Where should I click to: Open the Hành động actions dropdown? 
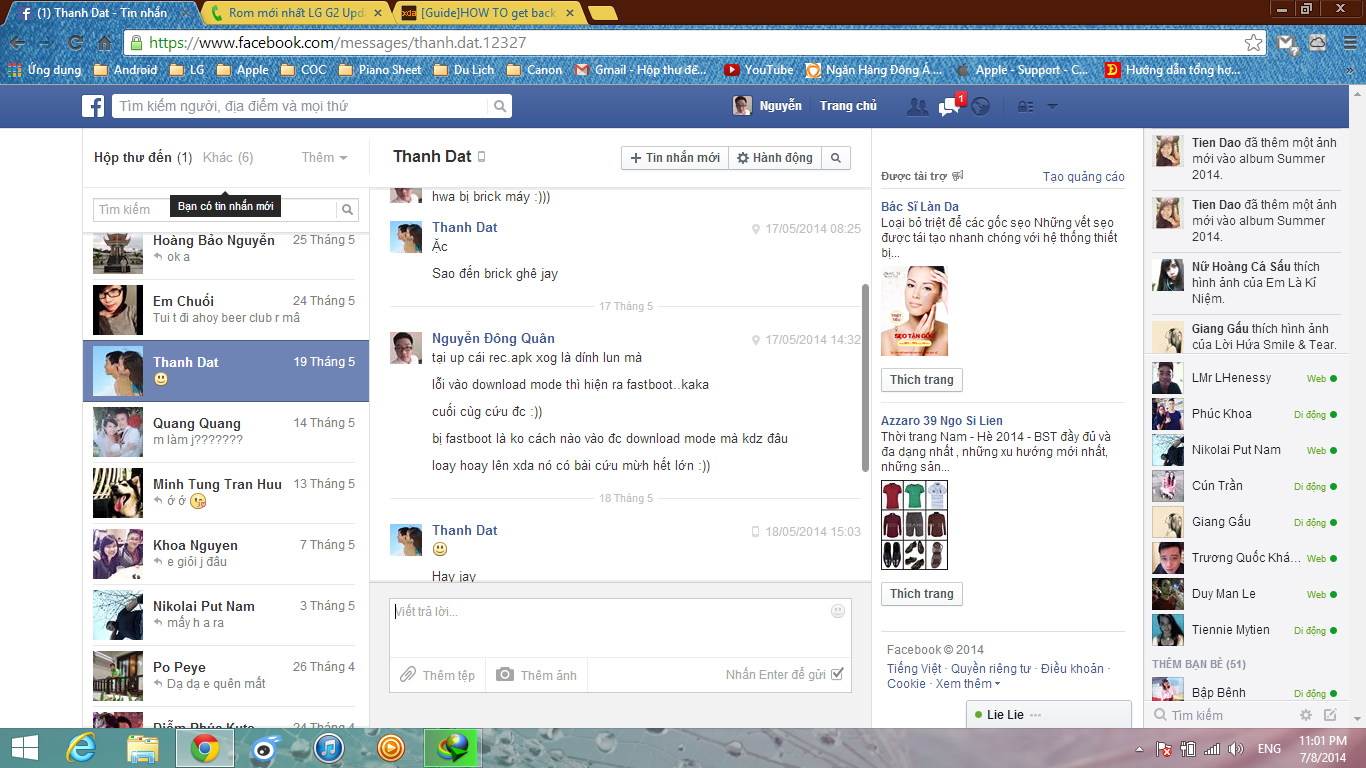pos(774,158)
